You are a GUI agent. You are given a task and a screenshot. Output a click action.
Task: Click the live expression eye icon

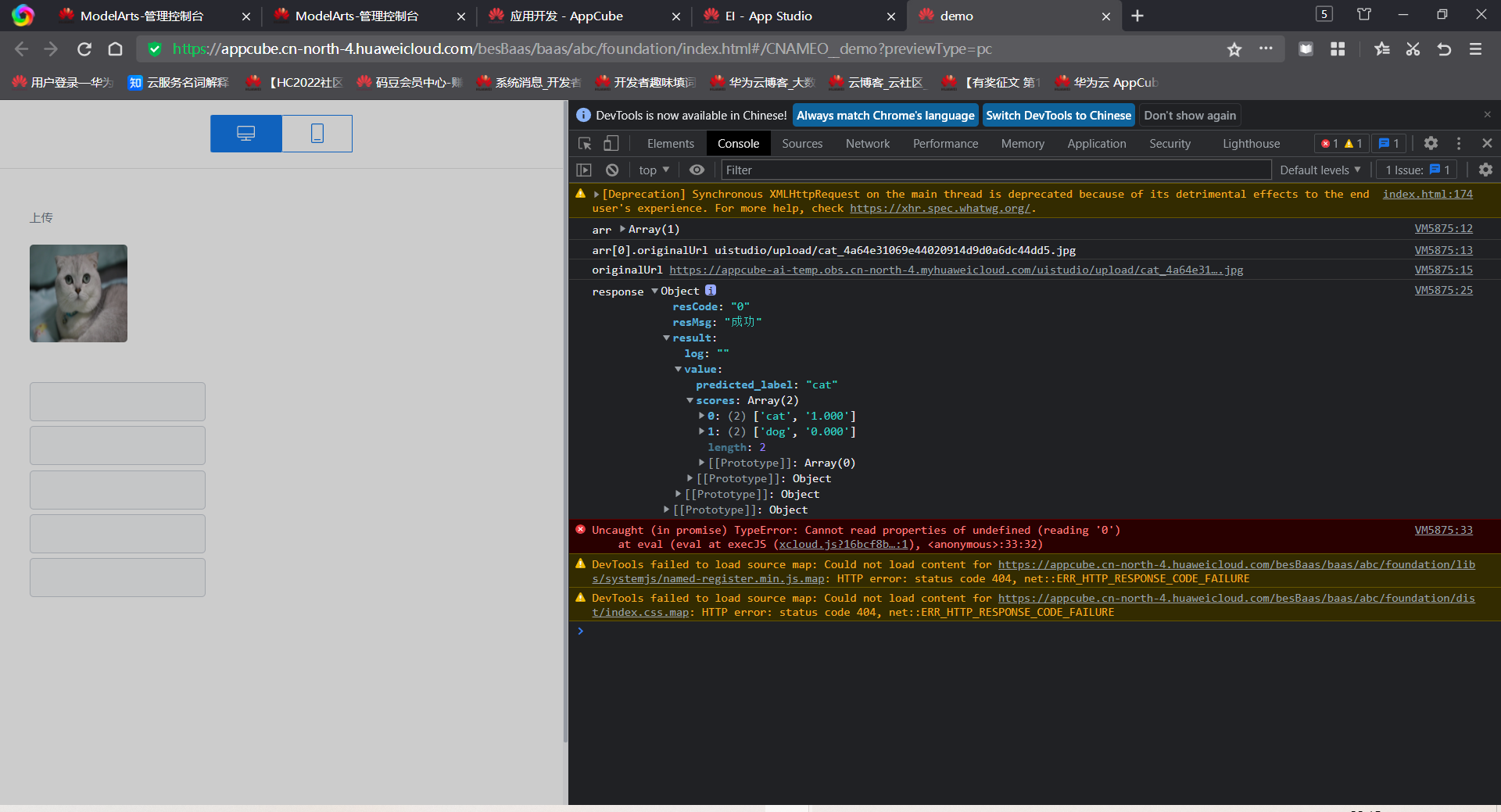click(697, 170)
